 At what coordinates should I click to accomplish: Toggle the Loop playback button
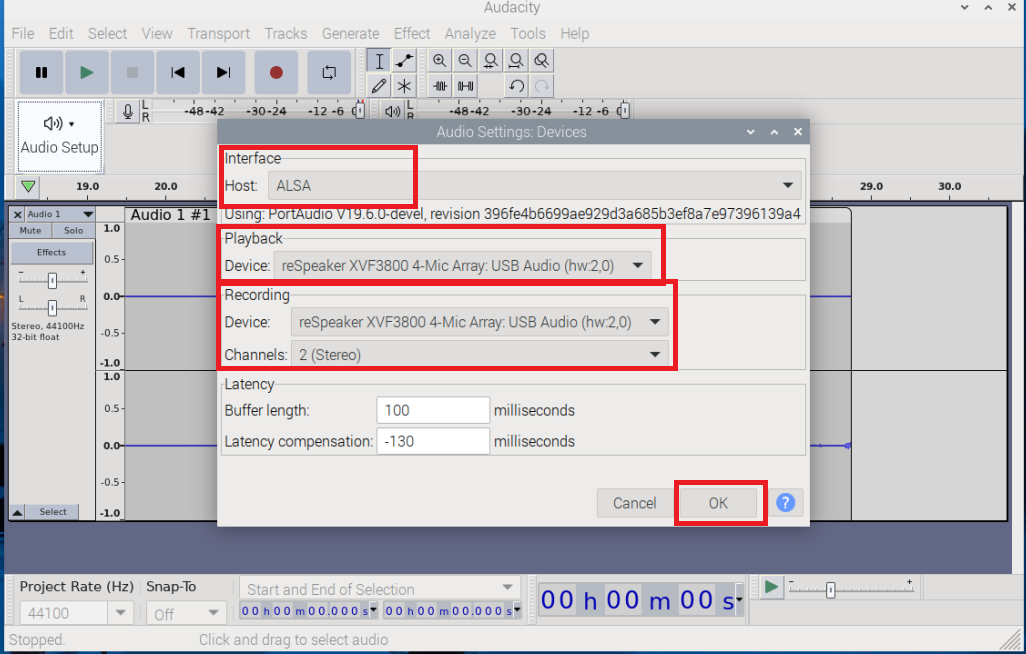click(x=329, y=73)
